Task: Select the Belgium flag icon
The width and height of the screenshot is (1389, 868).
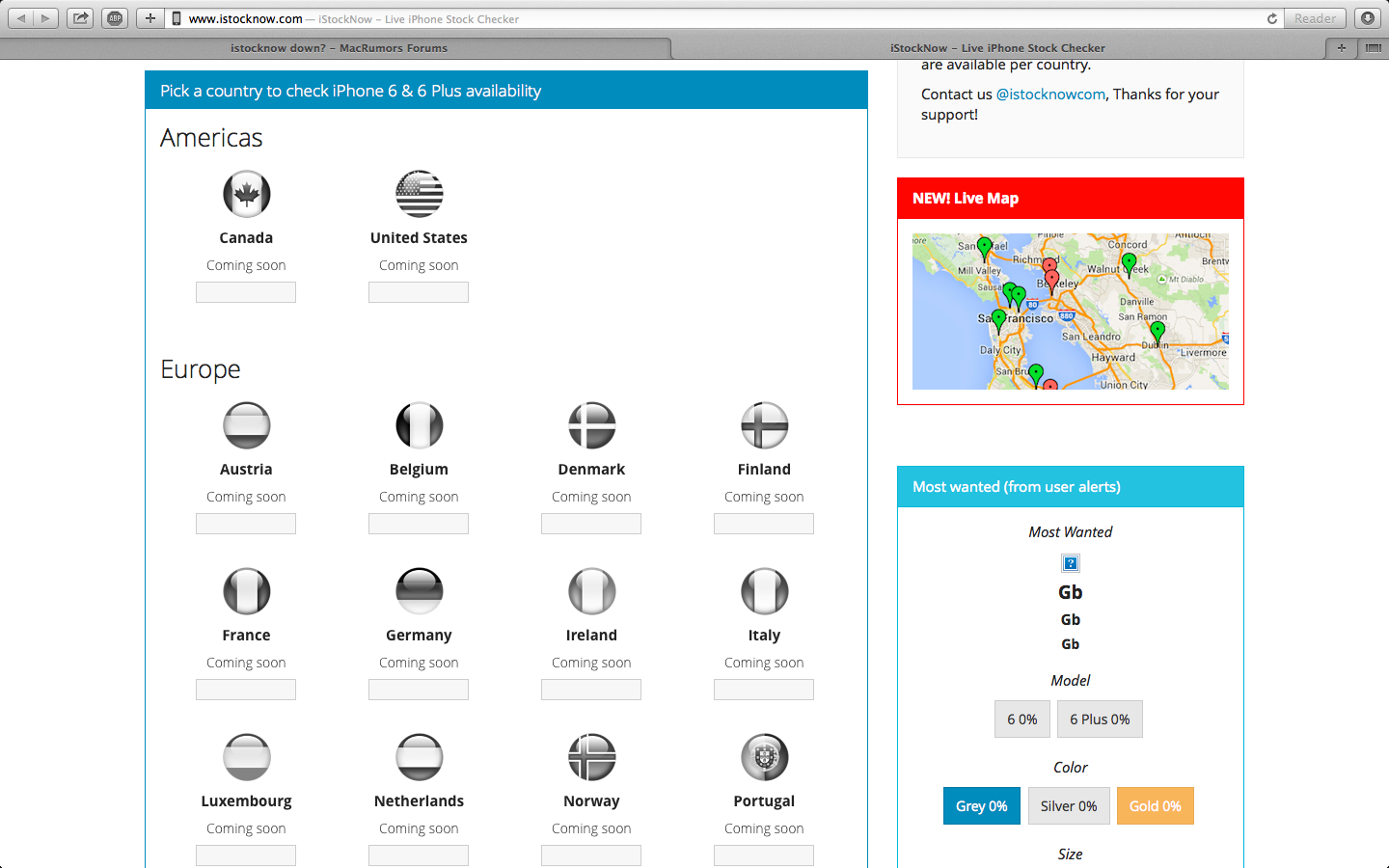Action: point(419,425)
